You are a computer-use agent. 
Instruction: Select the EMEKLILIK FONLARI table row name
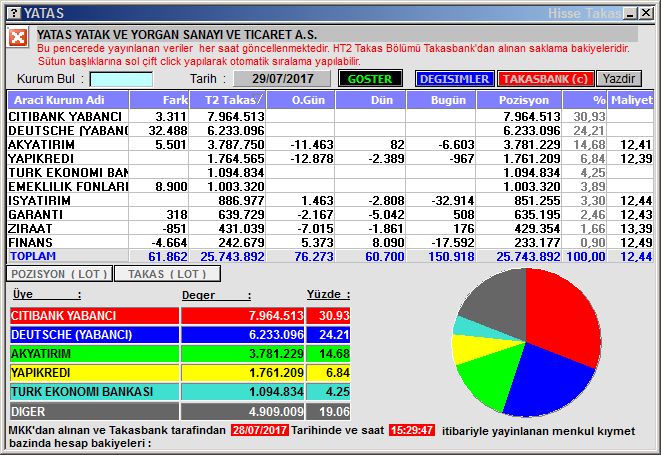click(68, 186)
